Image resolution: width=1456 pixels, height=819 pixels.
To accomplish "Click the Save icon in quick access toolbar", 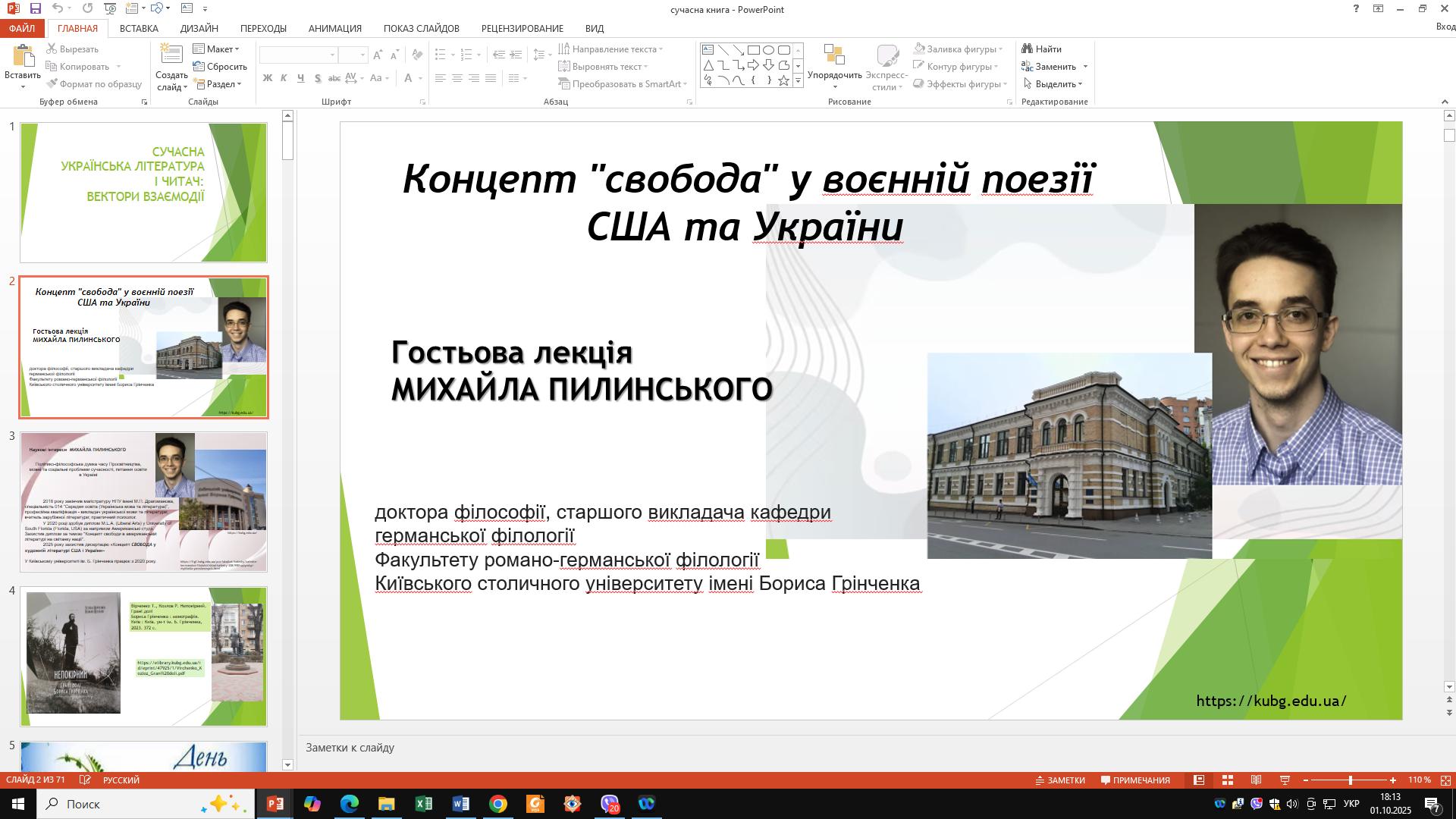I will click(35, 8).
